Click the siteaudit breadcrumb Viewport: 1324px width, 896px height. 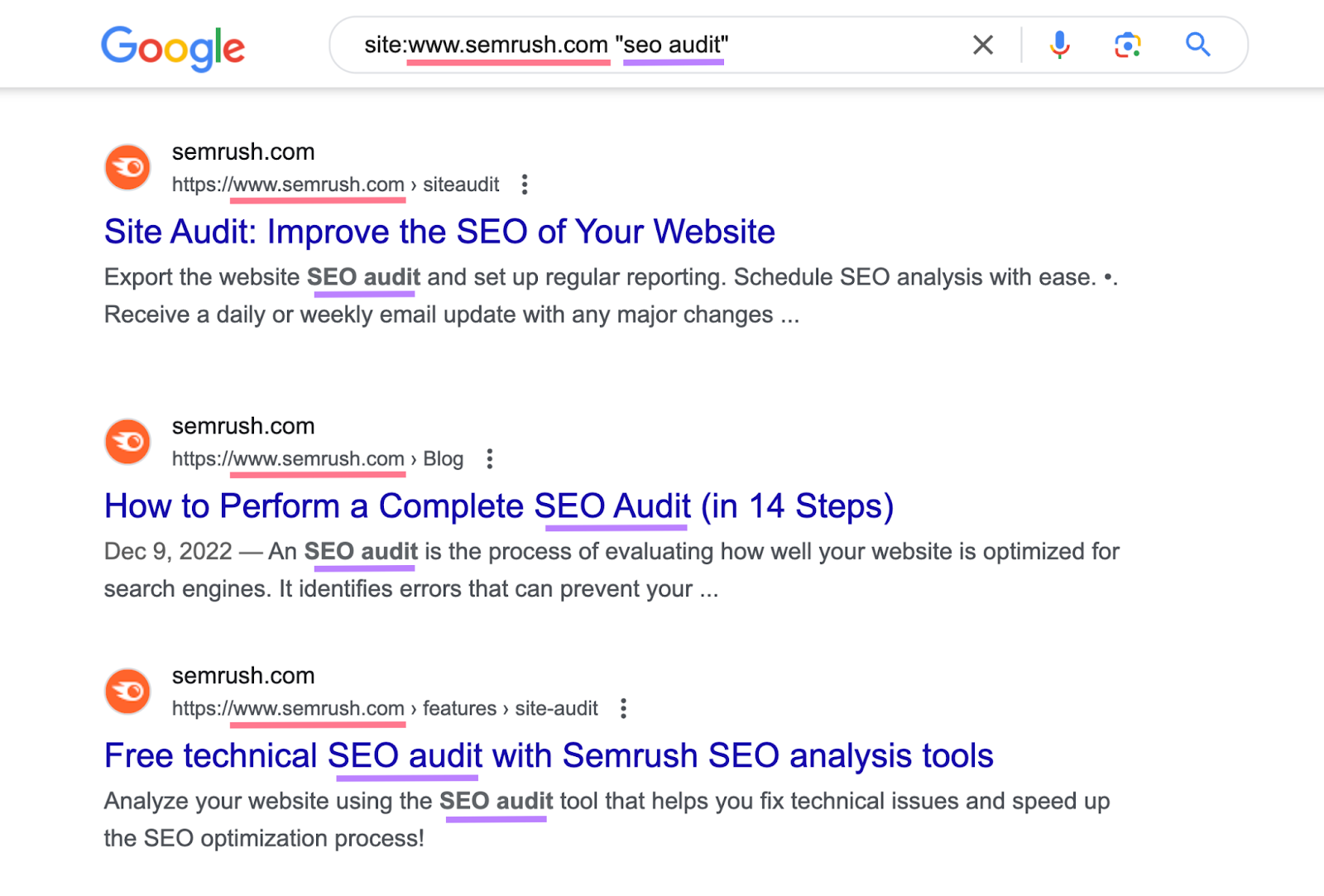pos(461,184)
